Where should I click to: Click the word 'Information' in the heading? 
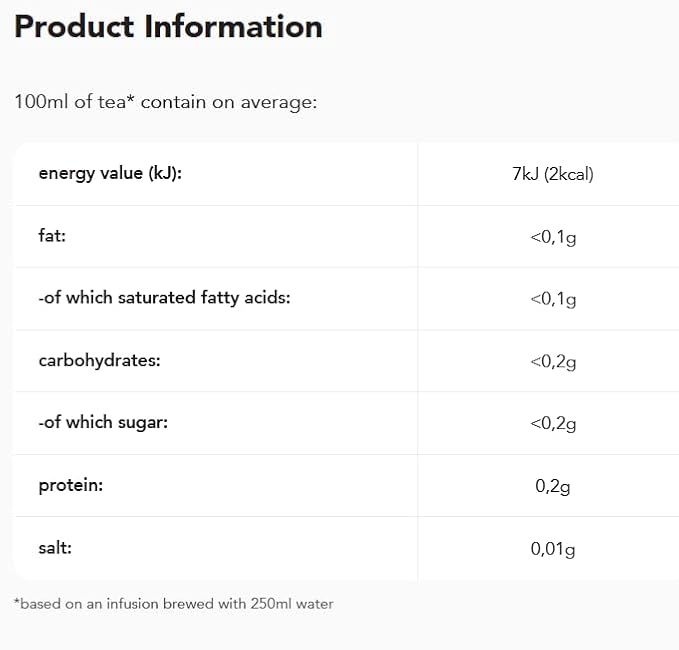pyautogui.click(x=233, y=26)
